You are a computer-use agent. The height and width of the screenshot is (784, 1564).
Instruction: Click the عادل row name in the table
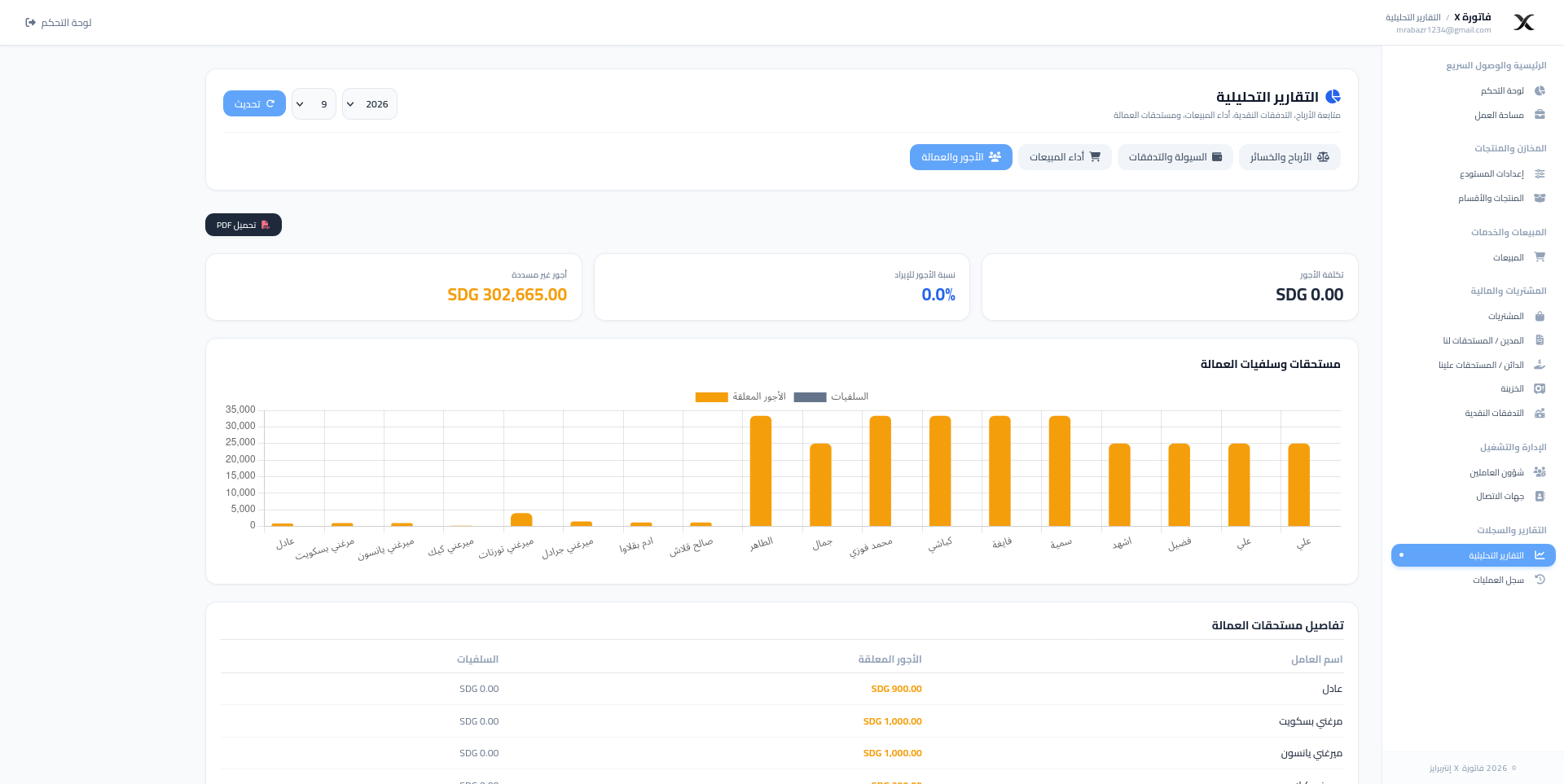point(1332,689)
